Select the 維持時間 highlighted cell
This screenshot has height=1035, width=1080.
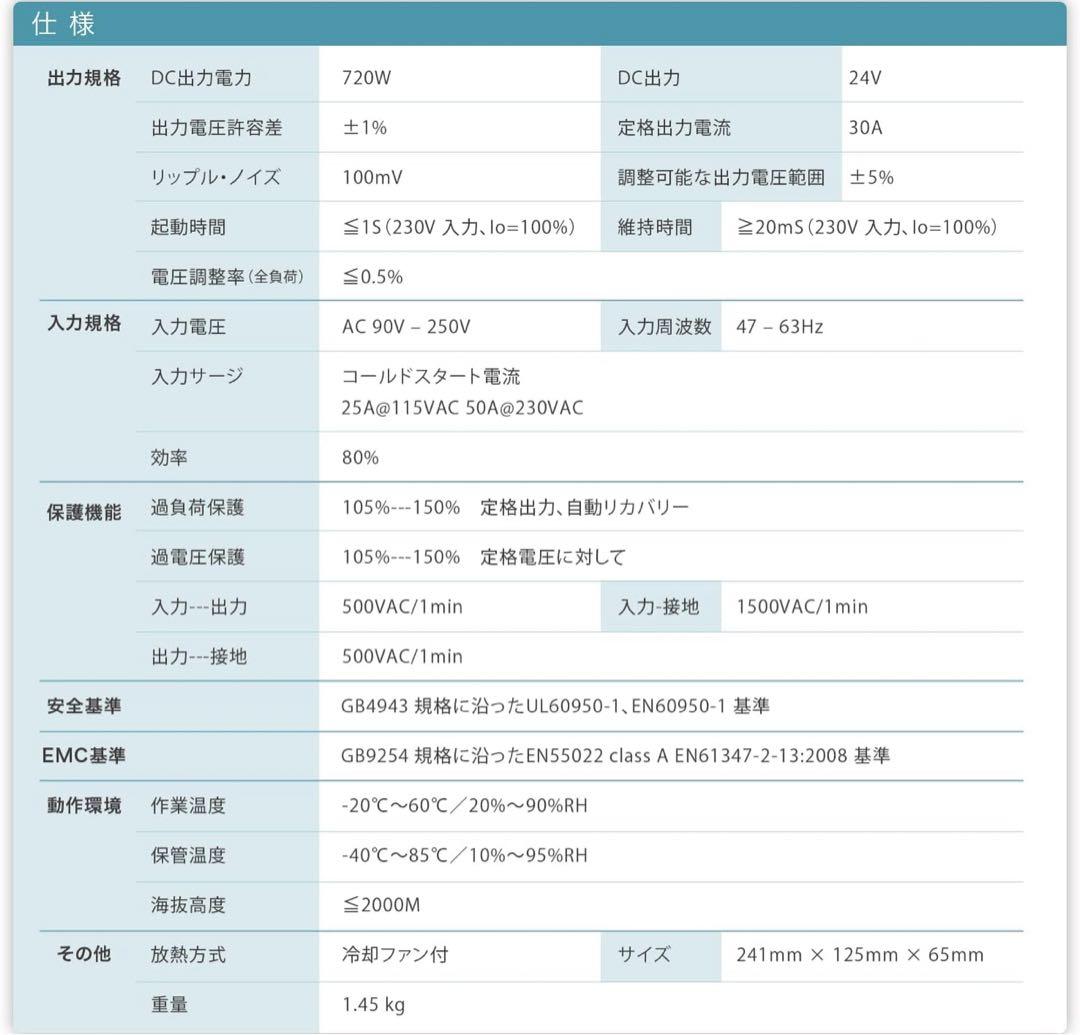661,227
